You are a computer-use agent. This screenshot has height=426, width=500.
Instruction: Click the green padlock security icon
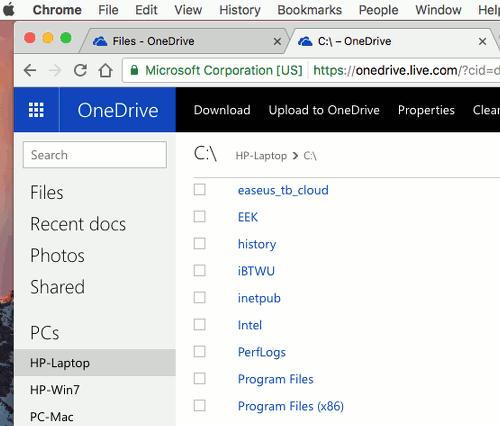(134, 70)
